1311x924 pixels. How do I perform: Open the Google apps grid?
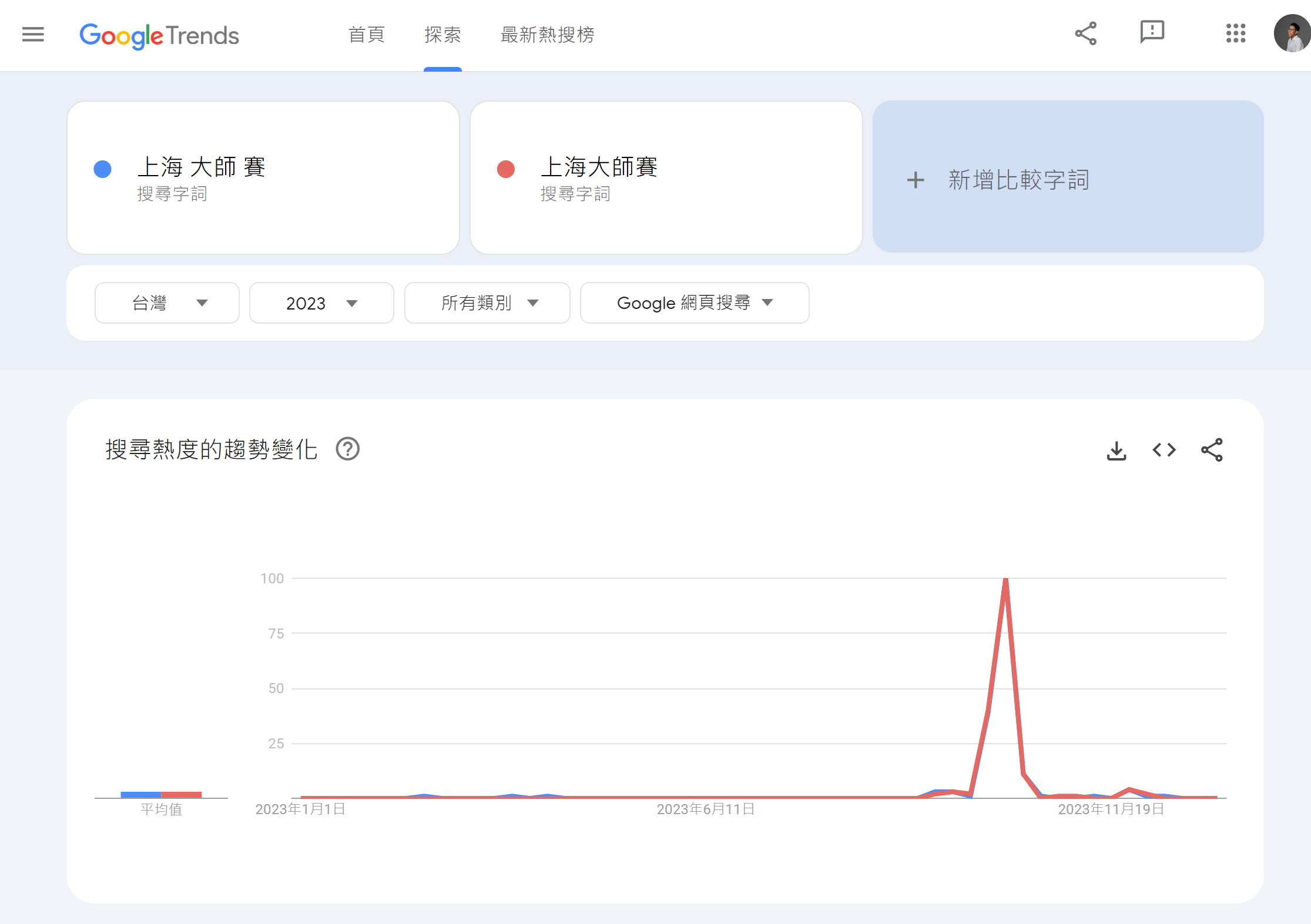pos(1236,33)
